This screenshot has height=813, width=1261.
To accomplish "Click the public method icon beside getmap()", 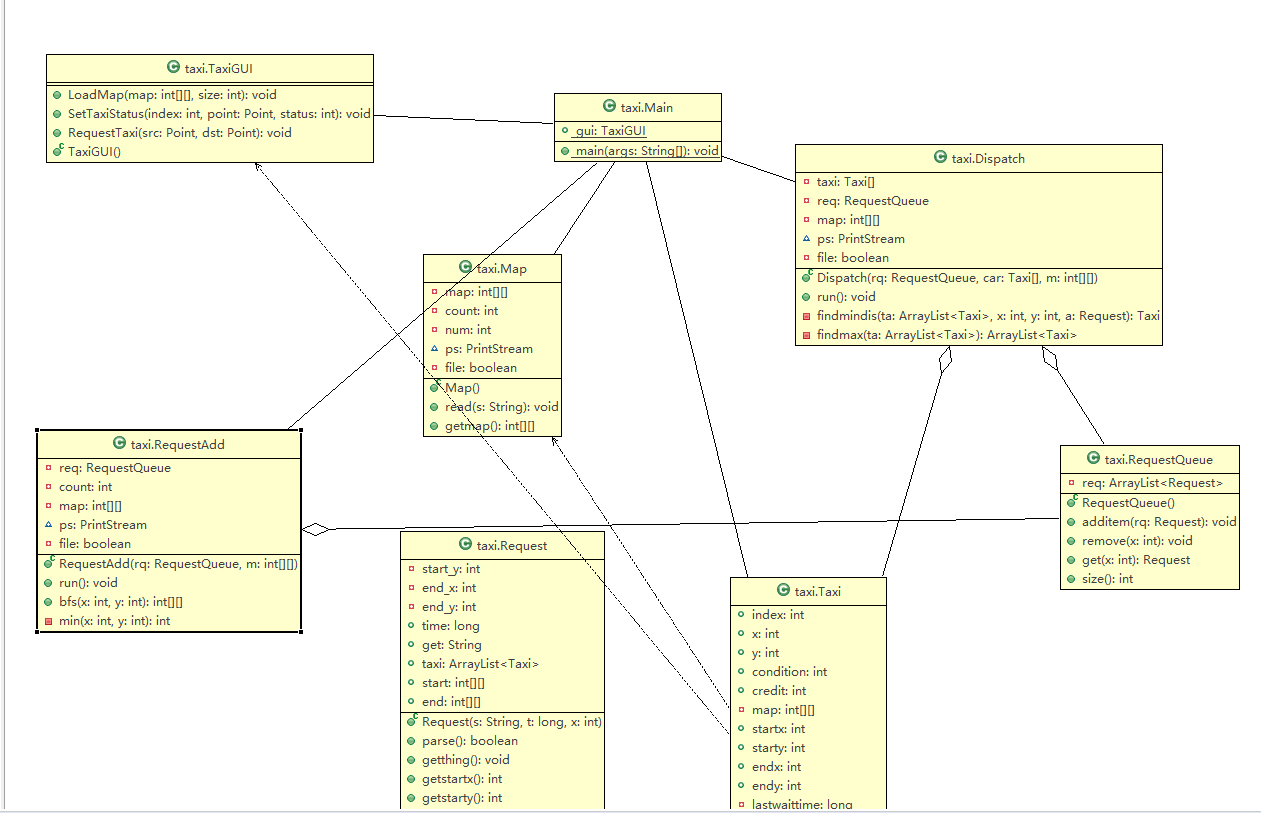I will coord(435,426).
